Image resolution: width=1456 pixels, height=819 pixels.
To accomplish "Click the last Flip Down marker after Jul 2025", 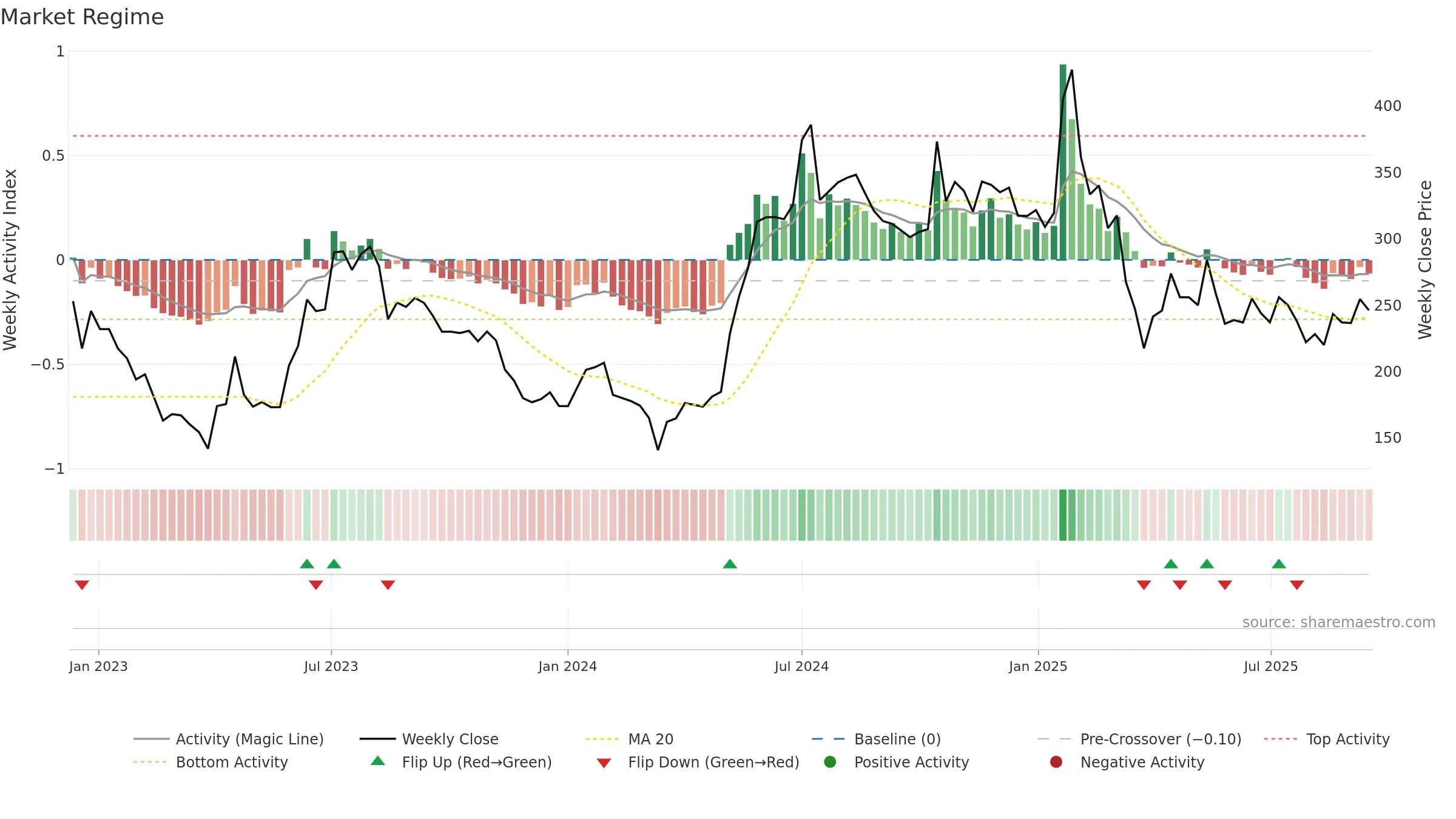I will tap(1296, 585).
